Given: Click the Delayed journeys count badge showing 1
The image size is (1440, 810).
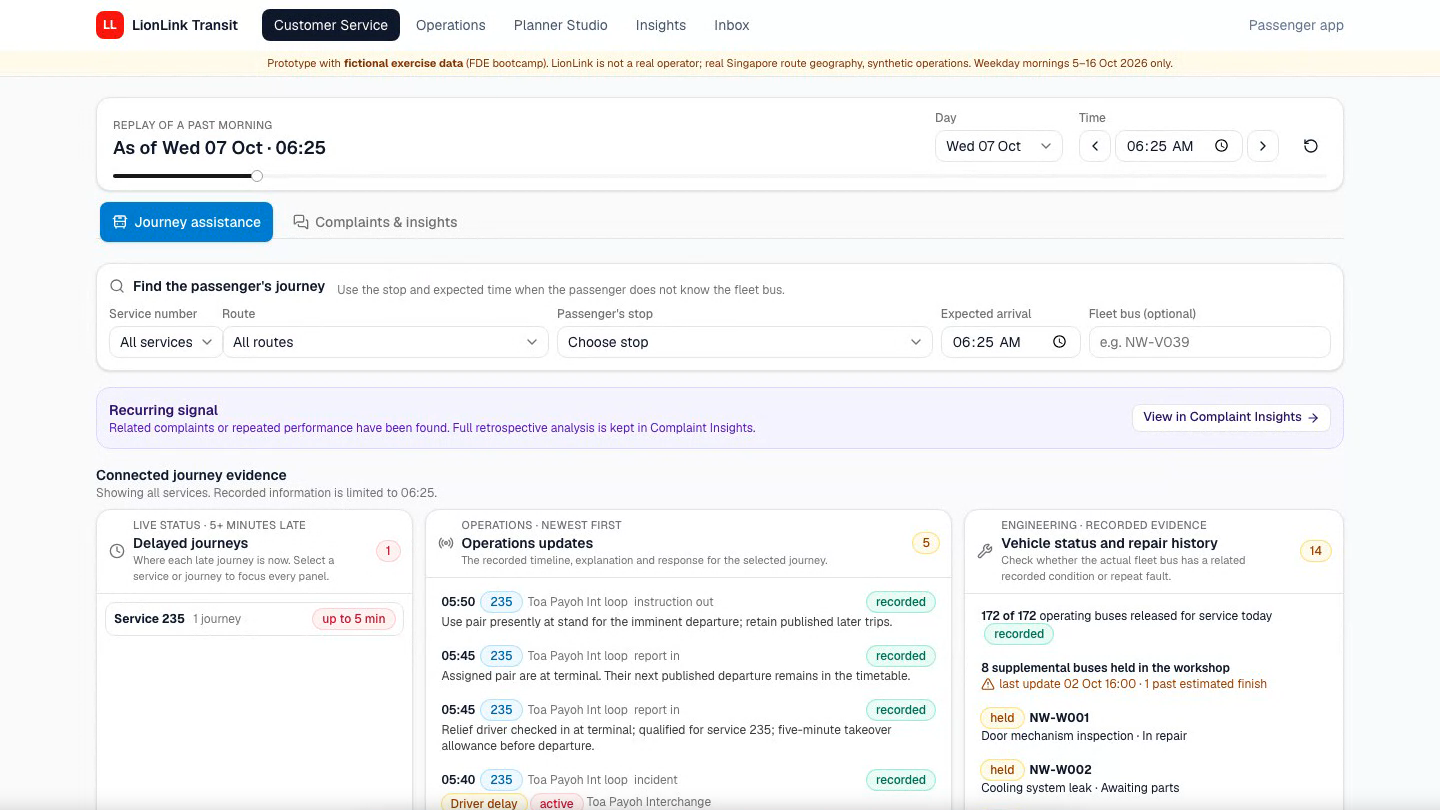Looking at the screenshot, I should (387, 550).
